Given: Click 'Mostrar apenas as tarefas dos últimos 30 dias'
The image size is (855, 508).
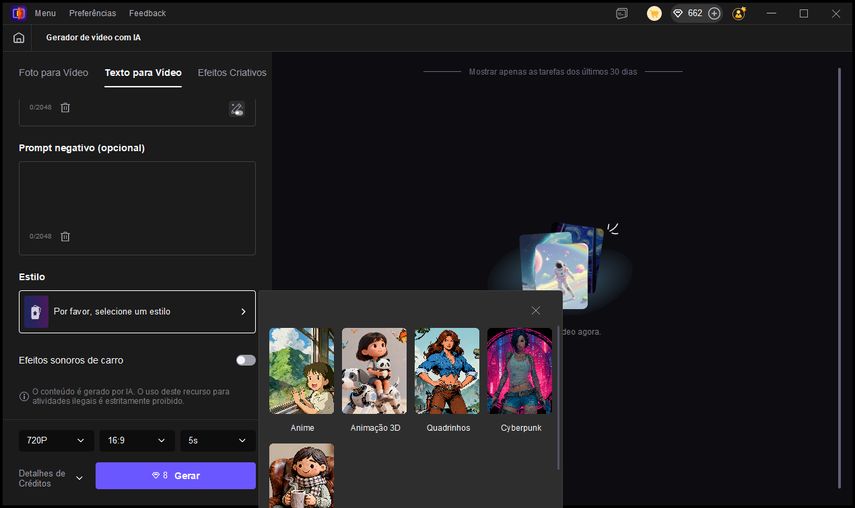Looking at the screenshot, I should click(553, 72).
